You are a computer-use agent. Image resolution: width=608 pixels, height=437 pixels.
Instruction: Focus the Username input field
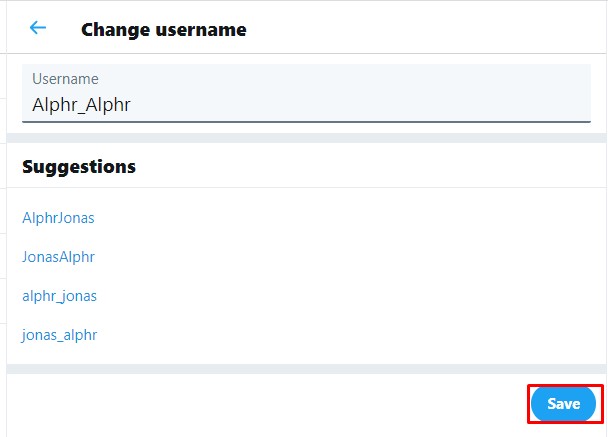(x=306, y=93)
